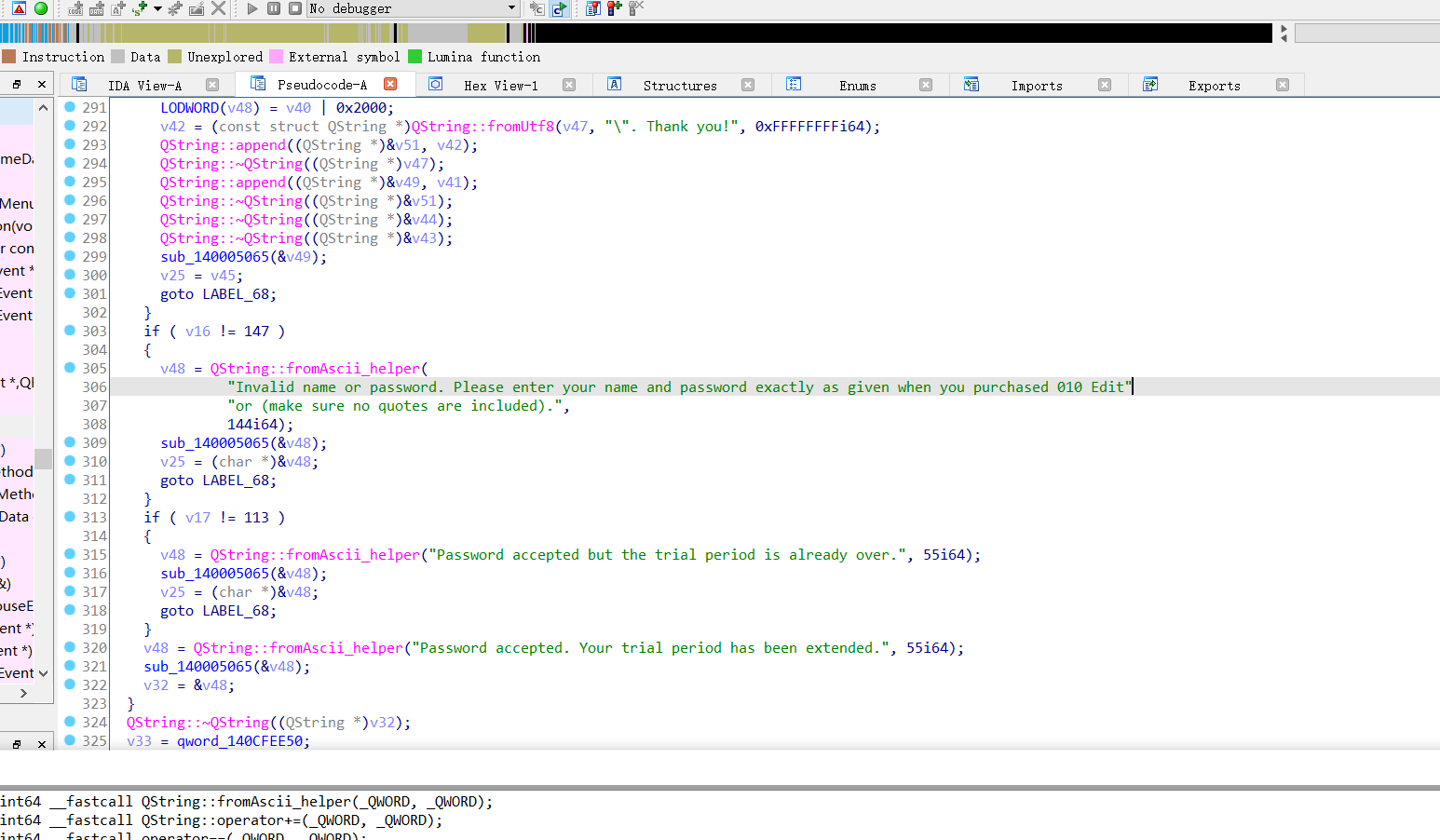Click the Unexplored legend color swatch
The image size is (1440, 840).
click(174, 57)
